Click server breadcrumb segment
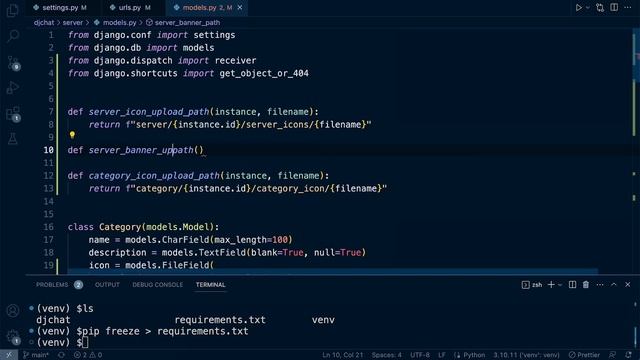 coord(72,22)
